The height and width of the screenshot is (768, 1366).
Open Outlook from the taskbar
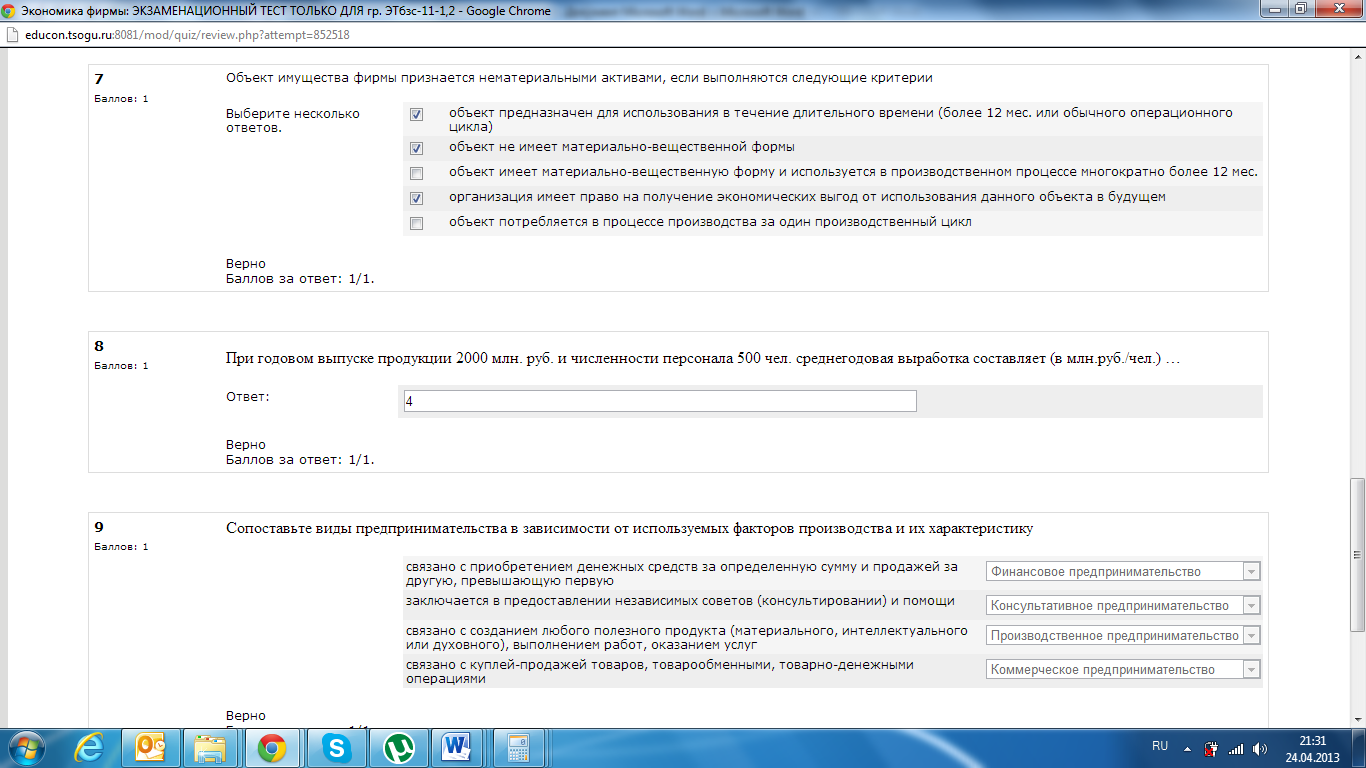(150, 748)
